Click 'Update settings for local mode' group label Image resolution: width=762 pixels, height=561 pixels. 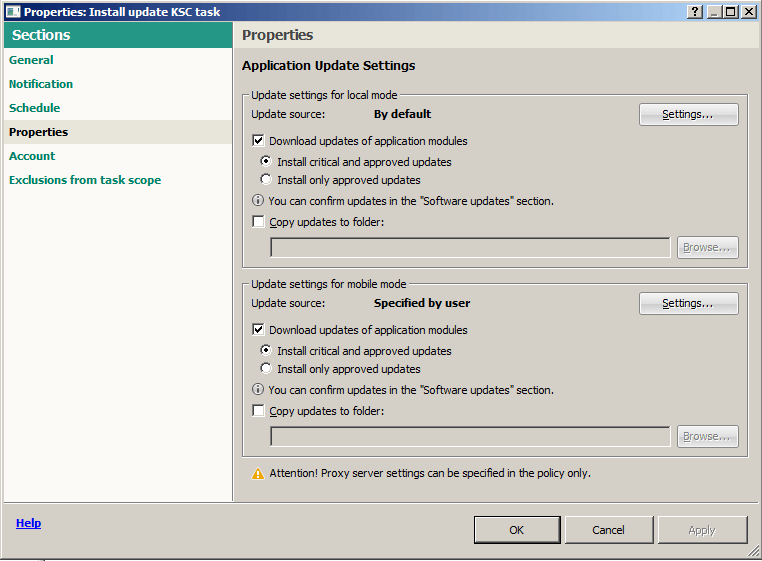324,95
